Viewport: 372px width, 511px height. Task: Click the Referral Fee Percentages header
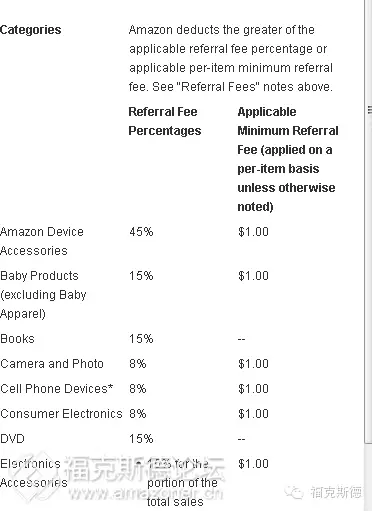(165, 121)
